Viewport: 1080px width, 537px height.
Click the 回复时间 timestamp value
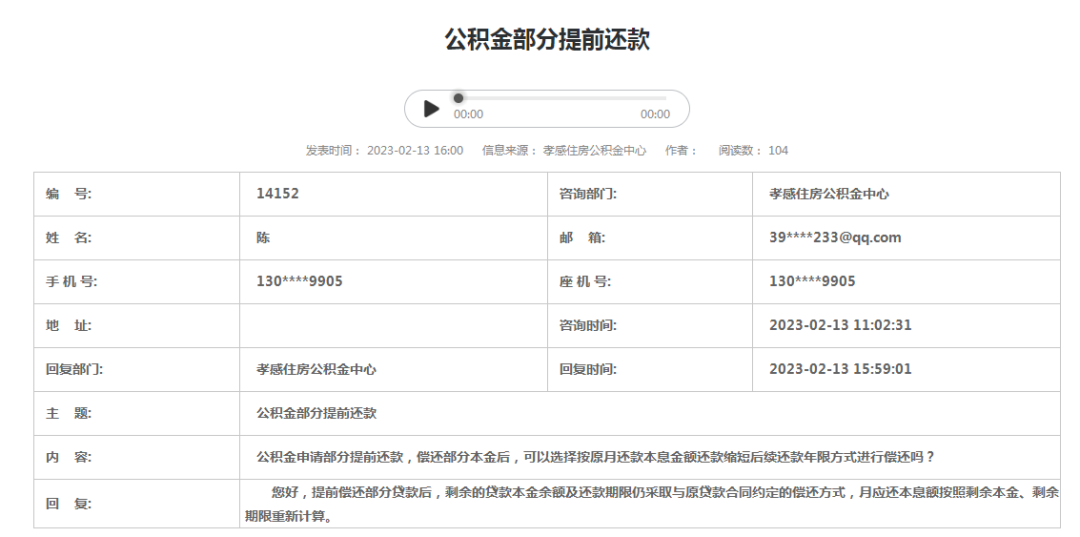click(840, 369)
